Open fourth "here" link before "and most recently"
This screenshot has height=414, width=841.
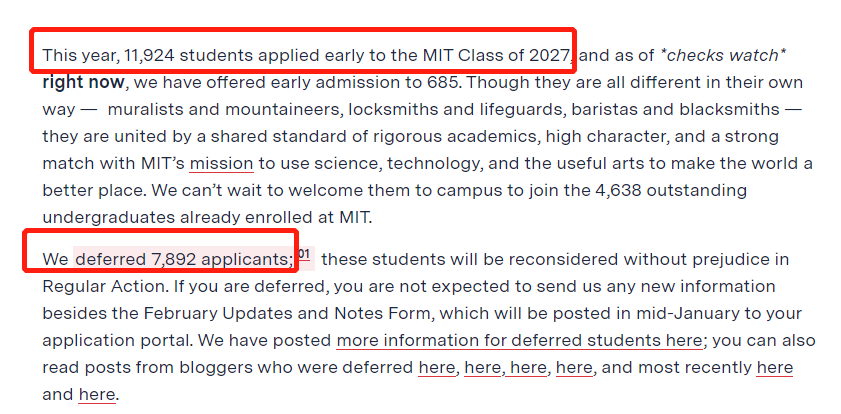[x=574, y=368]
